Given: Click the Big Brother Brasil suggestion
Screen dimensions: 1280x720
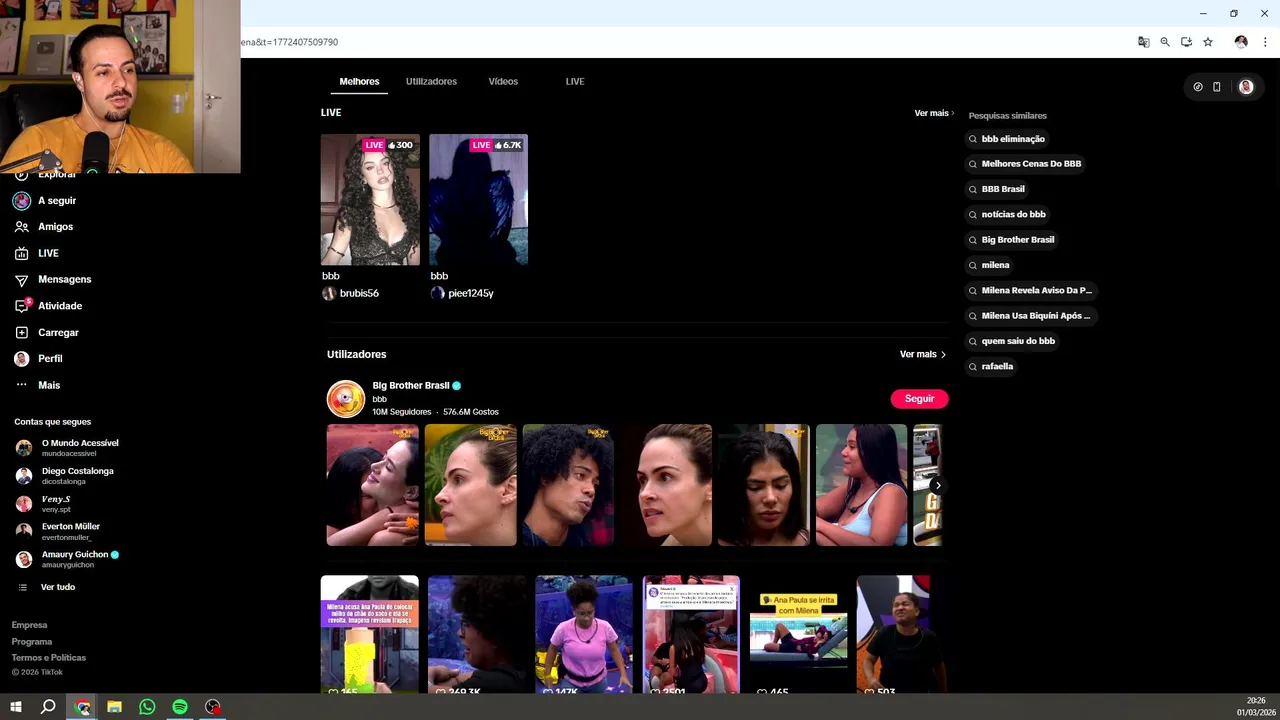Looking at the screenshot, I should tap(1012, 240).
